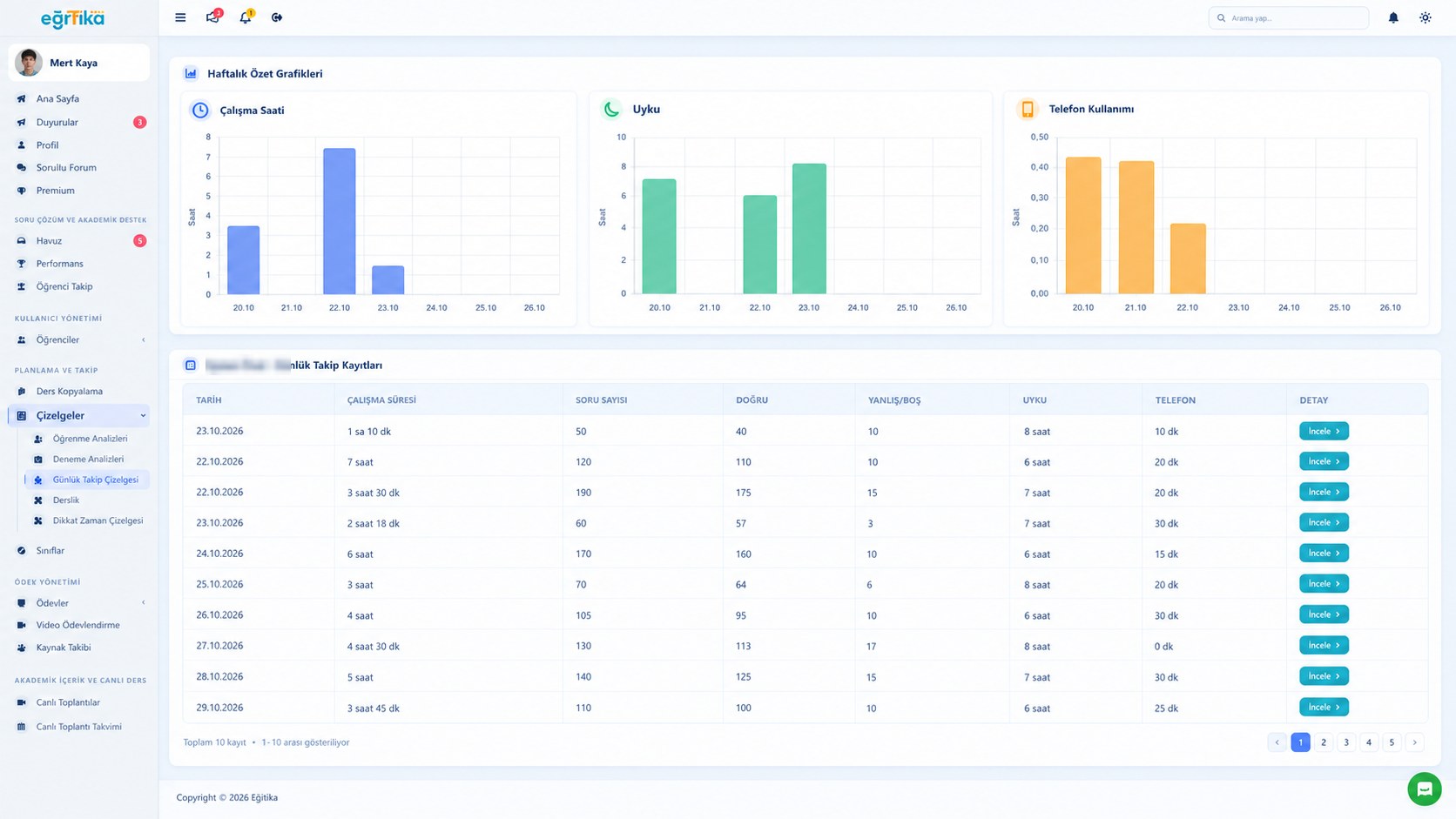Screen dimensions: 1456x819
Task: Open the hamburger menu icon
Action: click(180, 17)
